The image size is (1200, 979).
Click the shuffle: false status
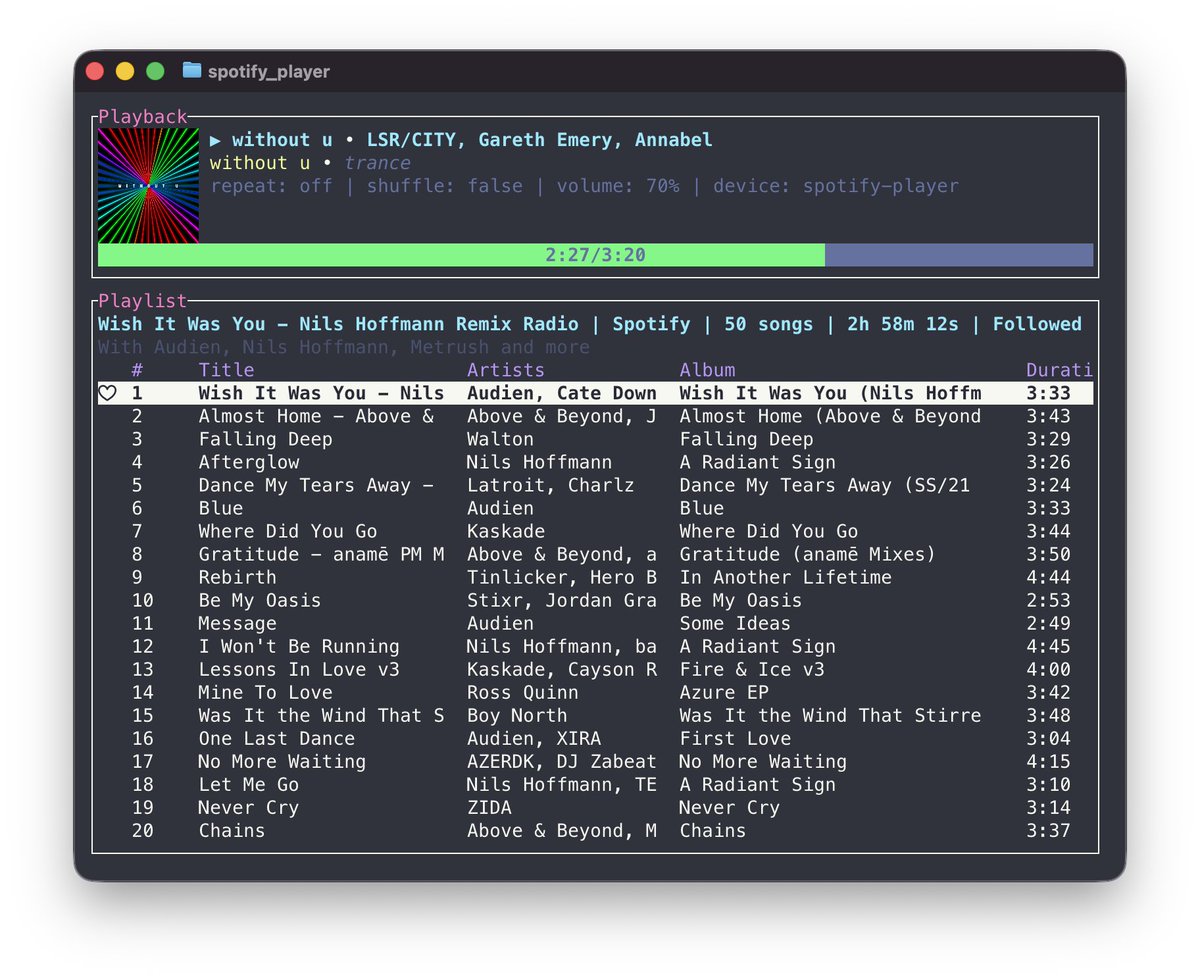[x=445, y=186]
